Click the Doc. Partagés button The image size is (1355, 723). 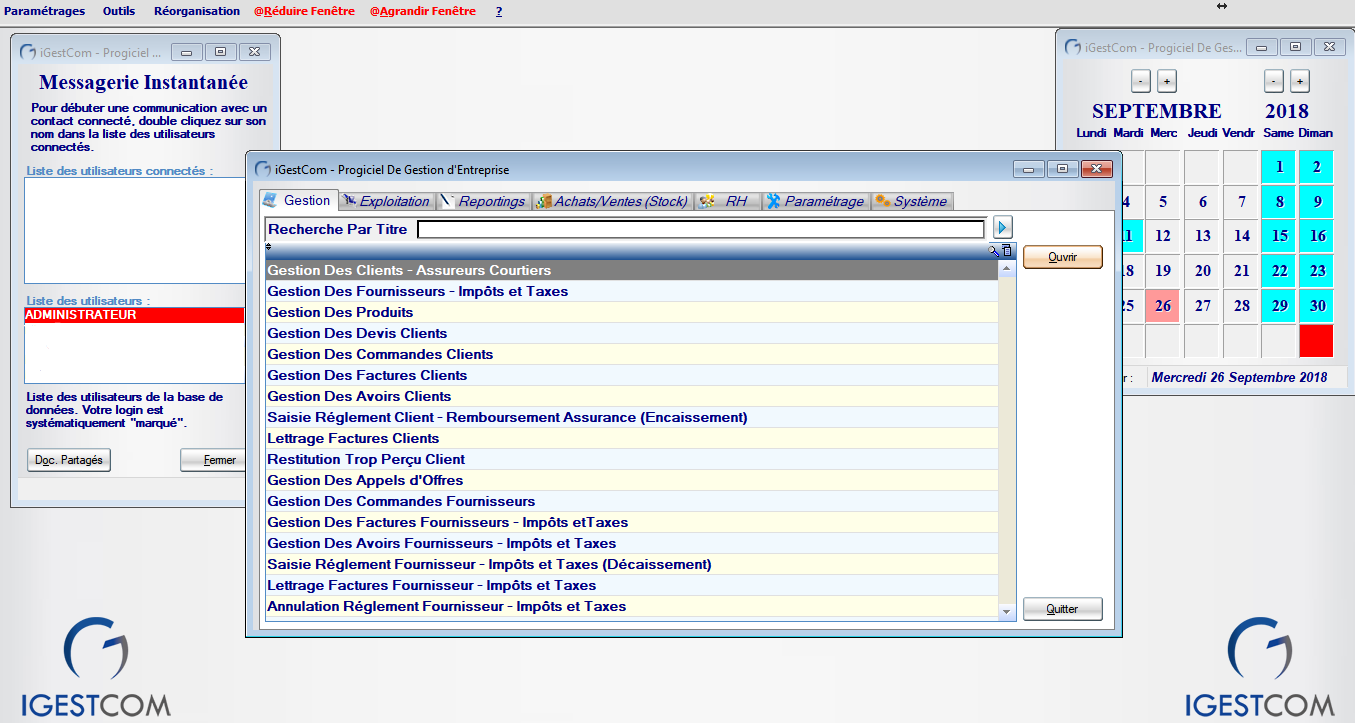(x=69, y=460)
